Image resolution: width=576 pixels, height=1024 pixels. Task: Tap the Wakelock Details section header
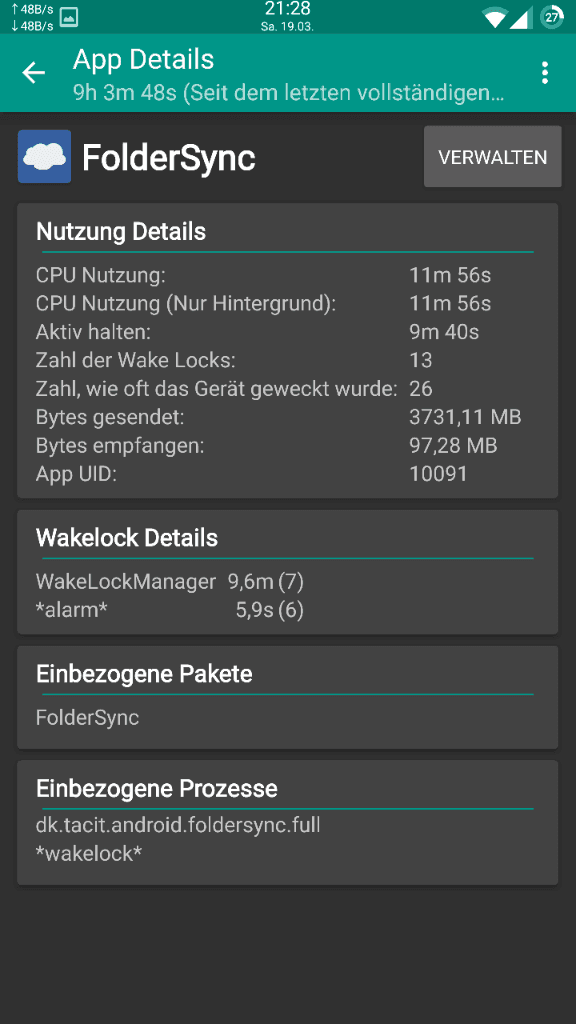[x=127, y=537]
